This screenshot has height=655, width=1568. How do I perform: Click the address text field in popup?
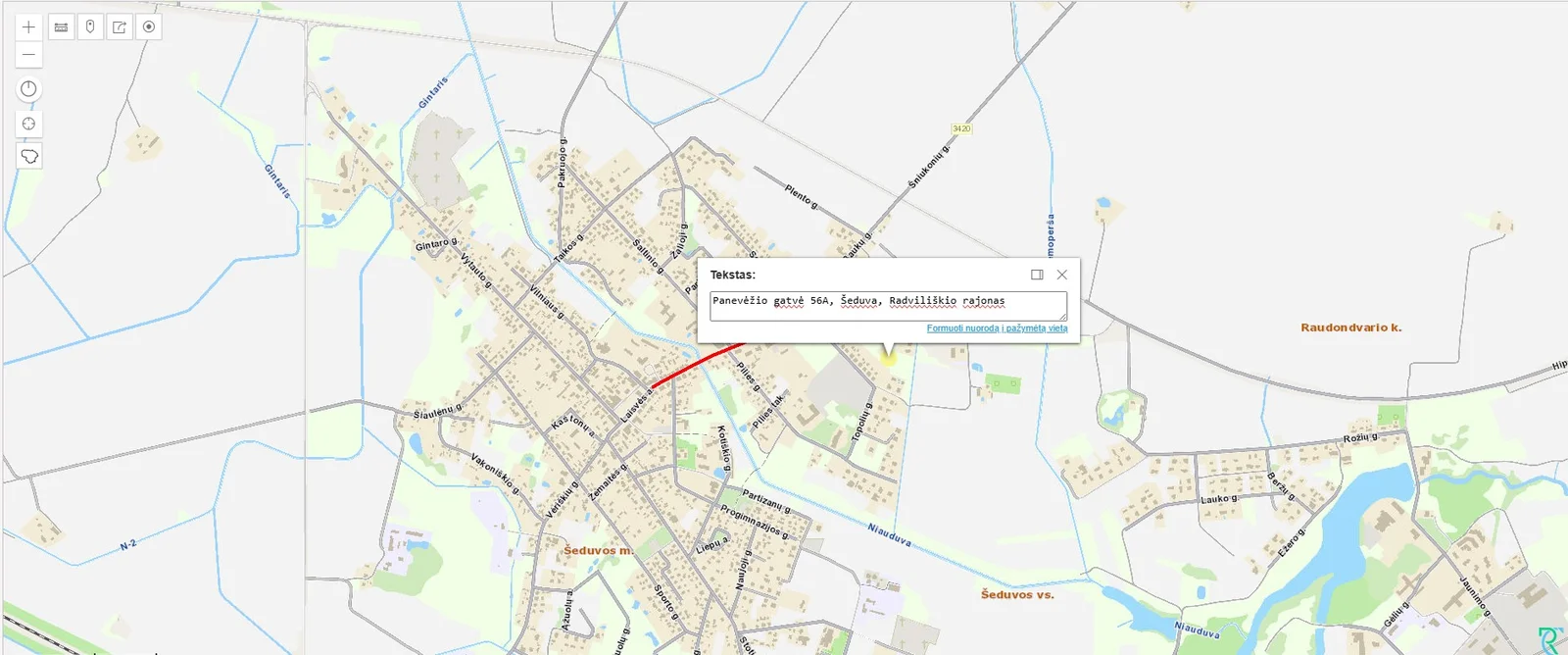(x=888, y=306)
